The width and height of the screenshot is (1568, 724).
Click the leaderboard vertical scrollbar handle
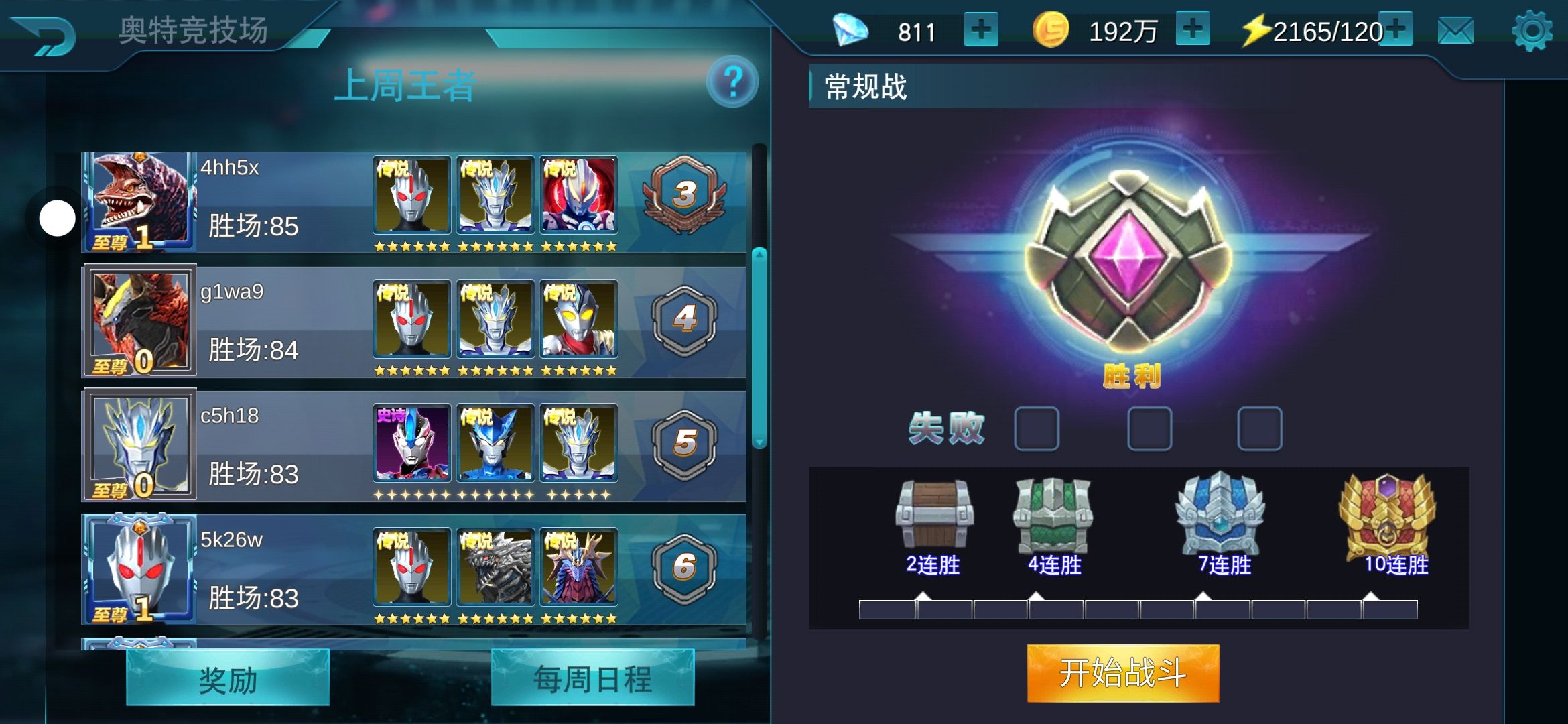[x=759, y=347]
